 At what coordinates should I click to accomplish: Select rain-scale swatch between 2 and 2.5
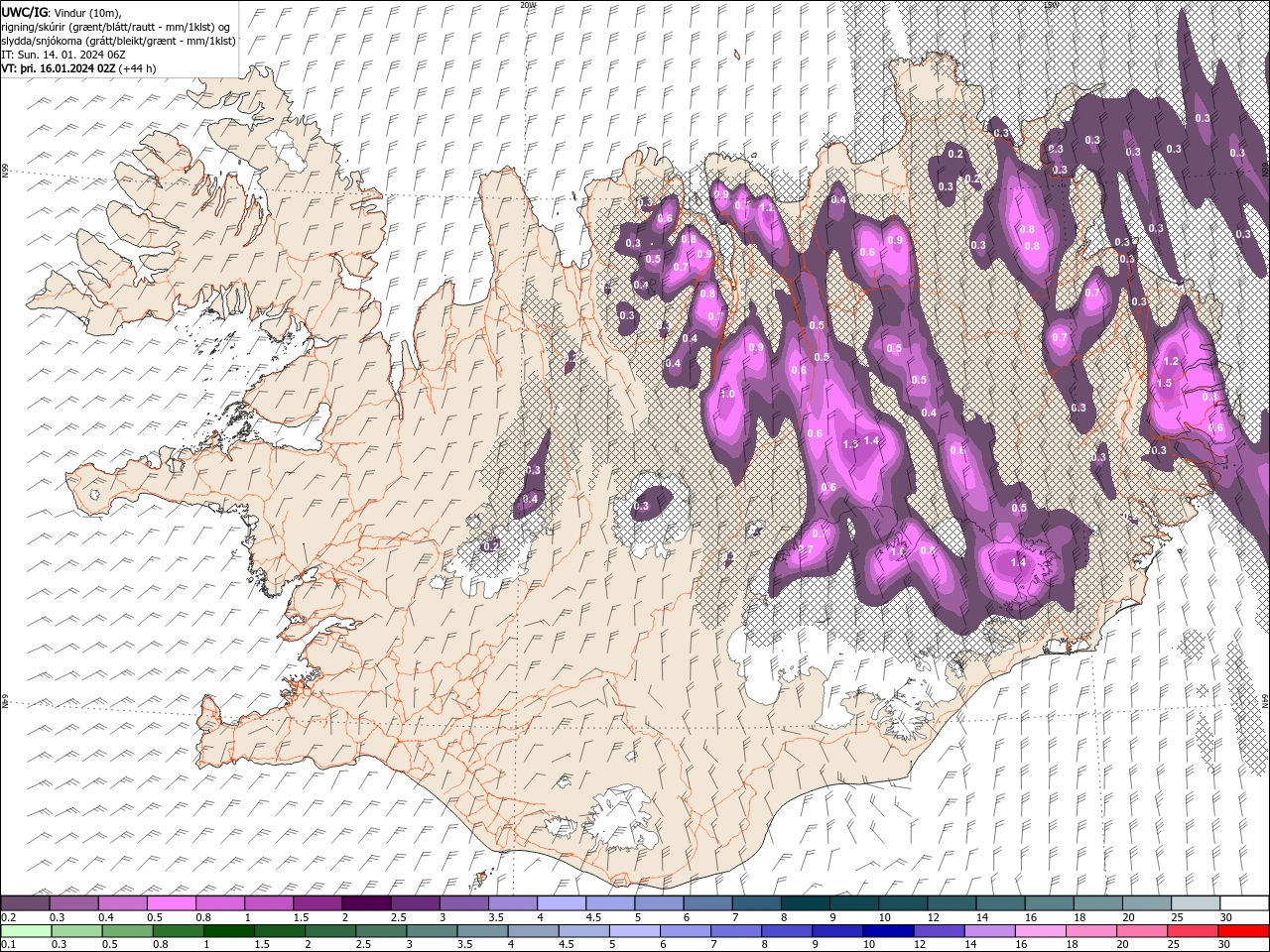330,930
